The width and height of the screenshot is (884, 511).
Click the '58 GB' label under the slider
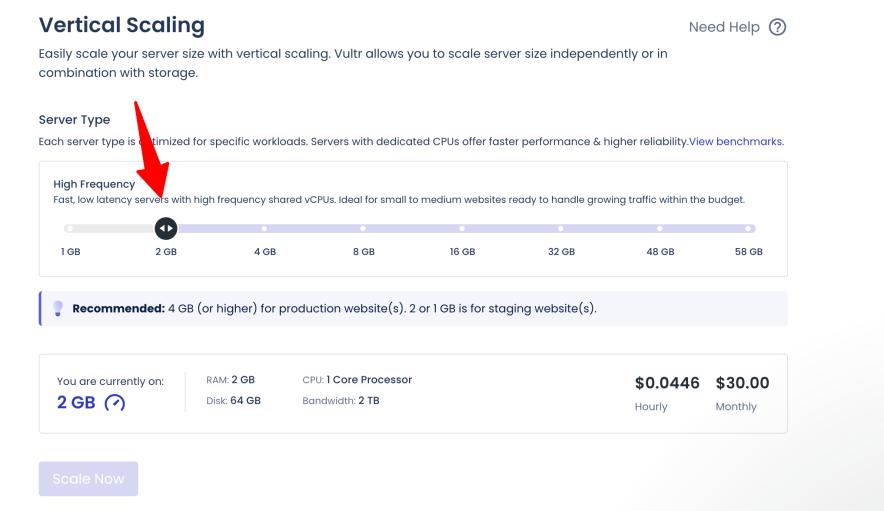[x=749, y=252]
